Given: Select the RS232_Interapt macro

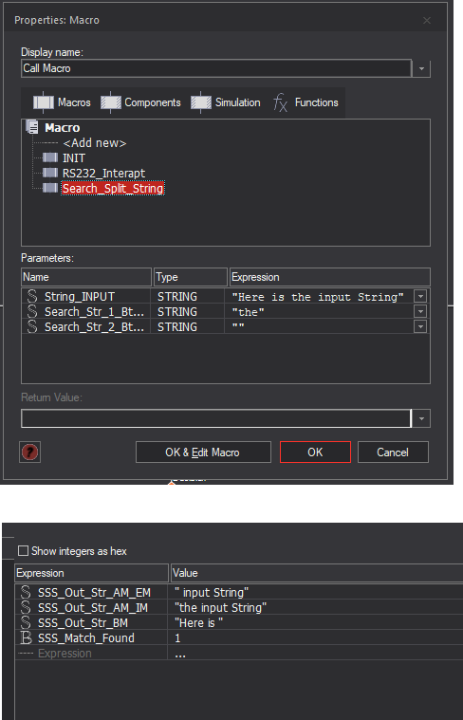Looking at the screenshot, I should coord(104,173).
